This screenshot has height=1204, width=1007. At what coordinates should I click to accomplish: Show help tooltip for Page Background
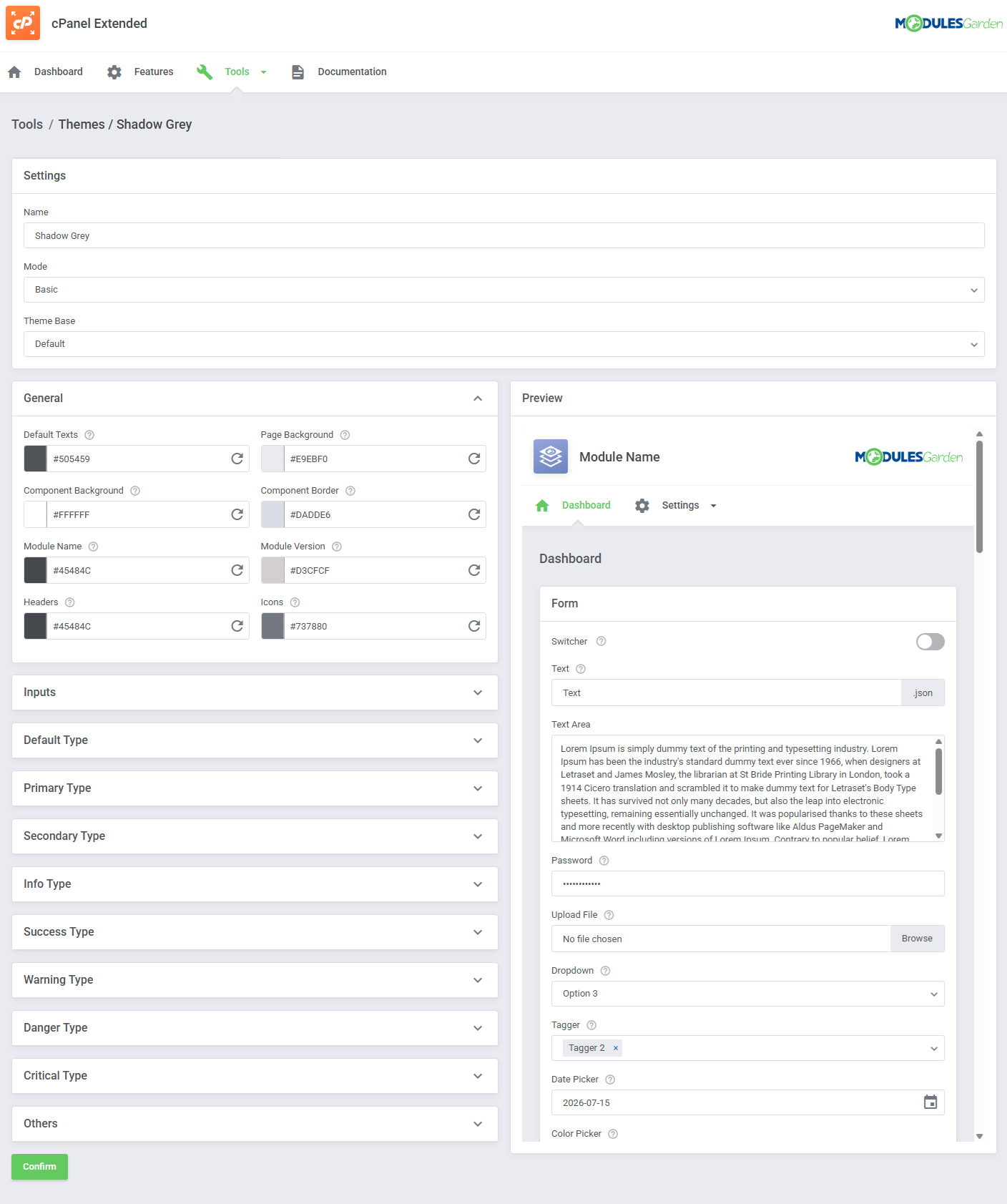[345, 435]
